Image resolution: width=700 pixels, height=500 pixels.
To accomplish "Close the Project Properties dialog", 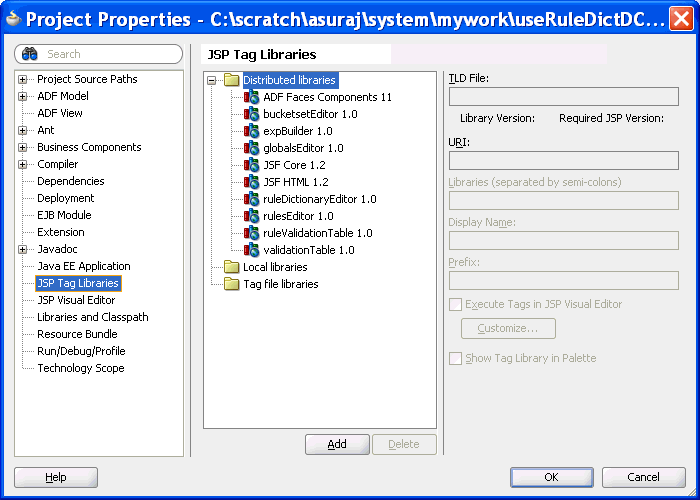I will [681, 19].
